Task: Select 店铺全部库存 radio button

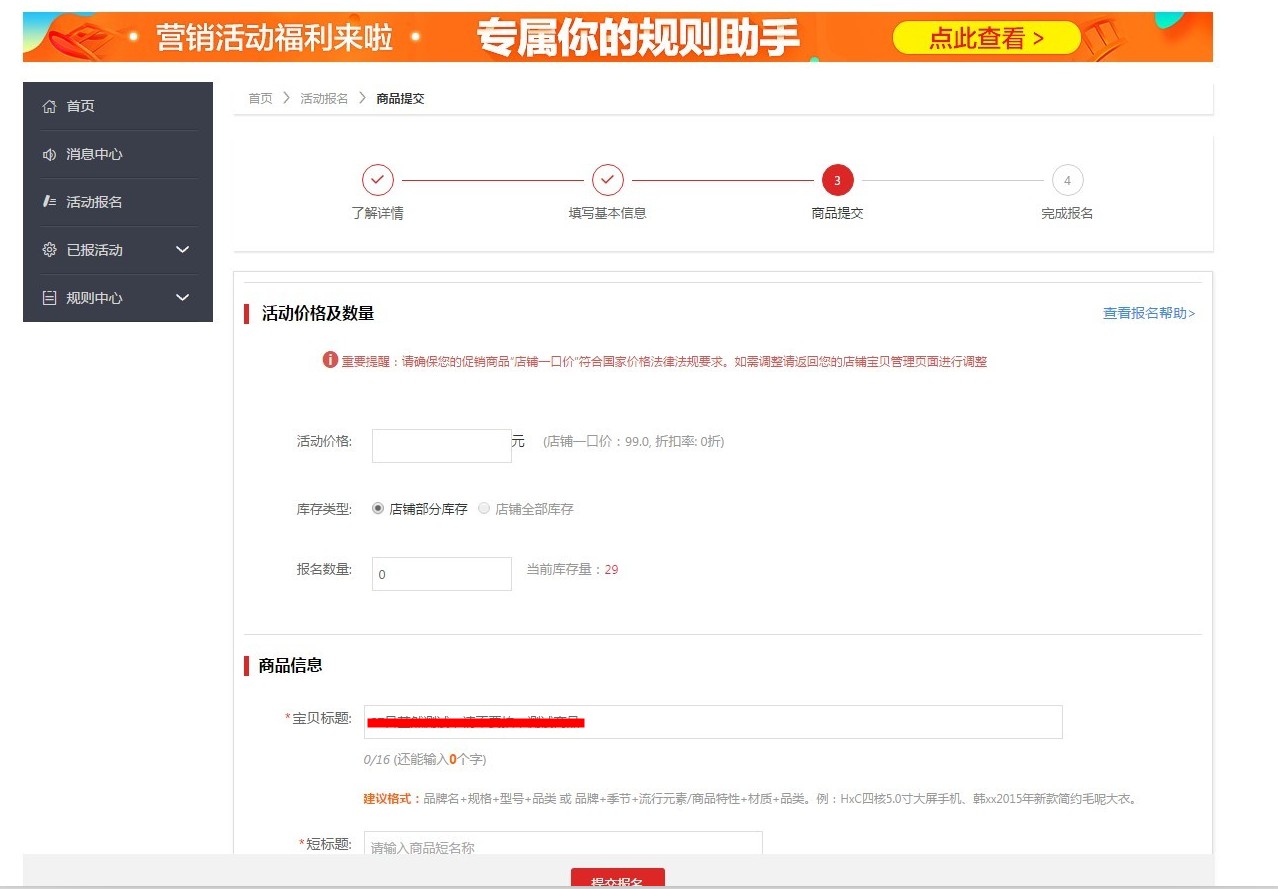Action: click(484, 508)
